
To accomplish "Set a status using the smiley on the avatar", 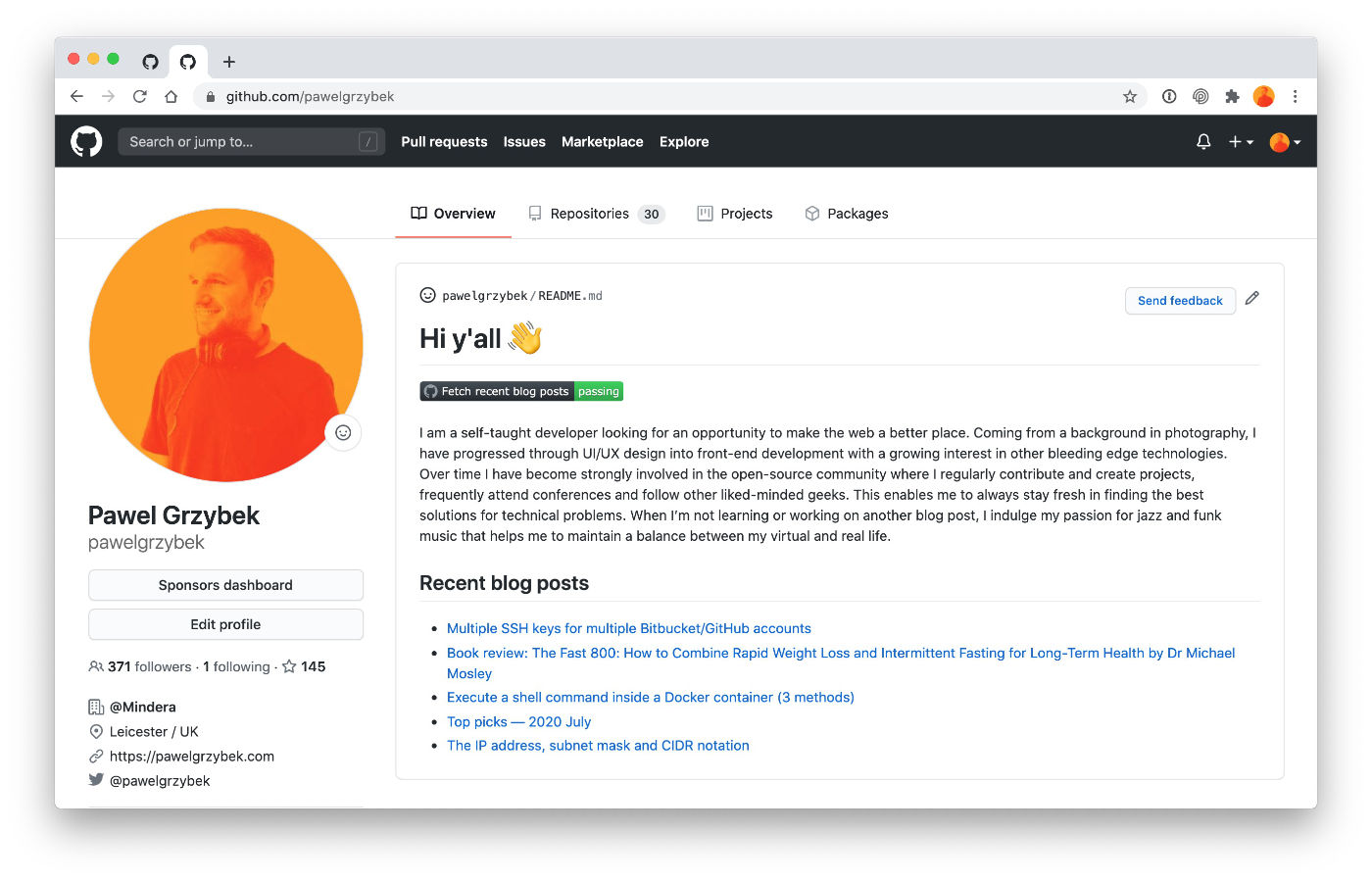I will (x=342, y=432).
